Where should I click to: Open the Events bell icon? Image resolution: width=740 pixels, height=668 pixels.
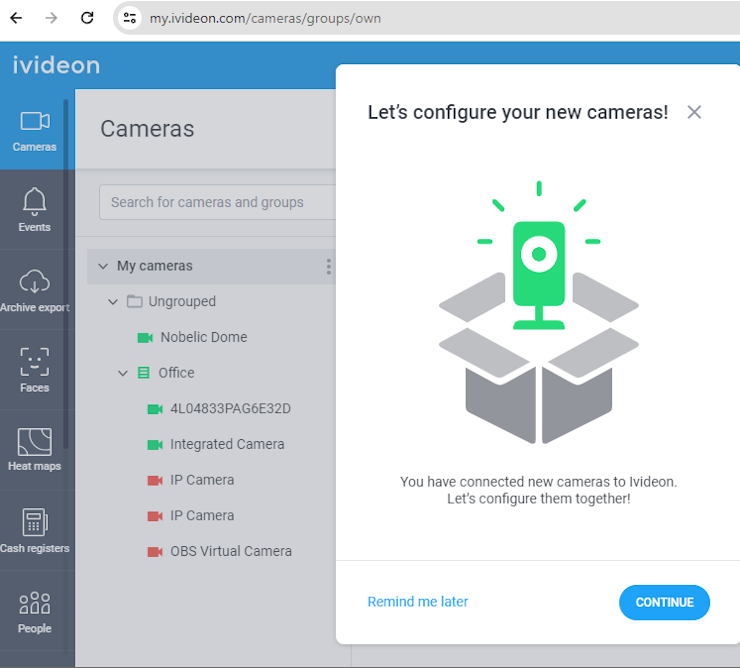[34, 202]
